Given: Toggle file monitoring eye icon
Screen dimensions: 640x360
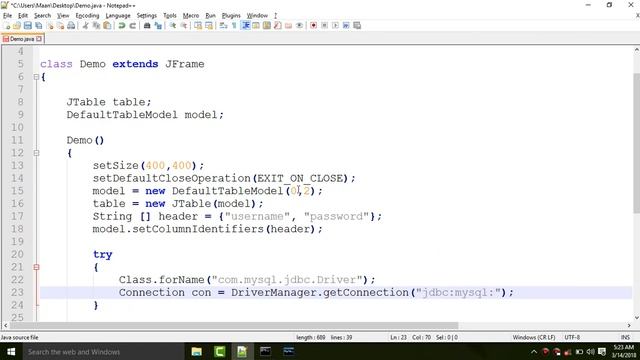Looking at the screenshot, I should click(x=300, y=26).
